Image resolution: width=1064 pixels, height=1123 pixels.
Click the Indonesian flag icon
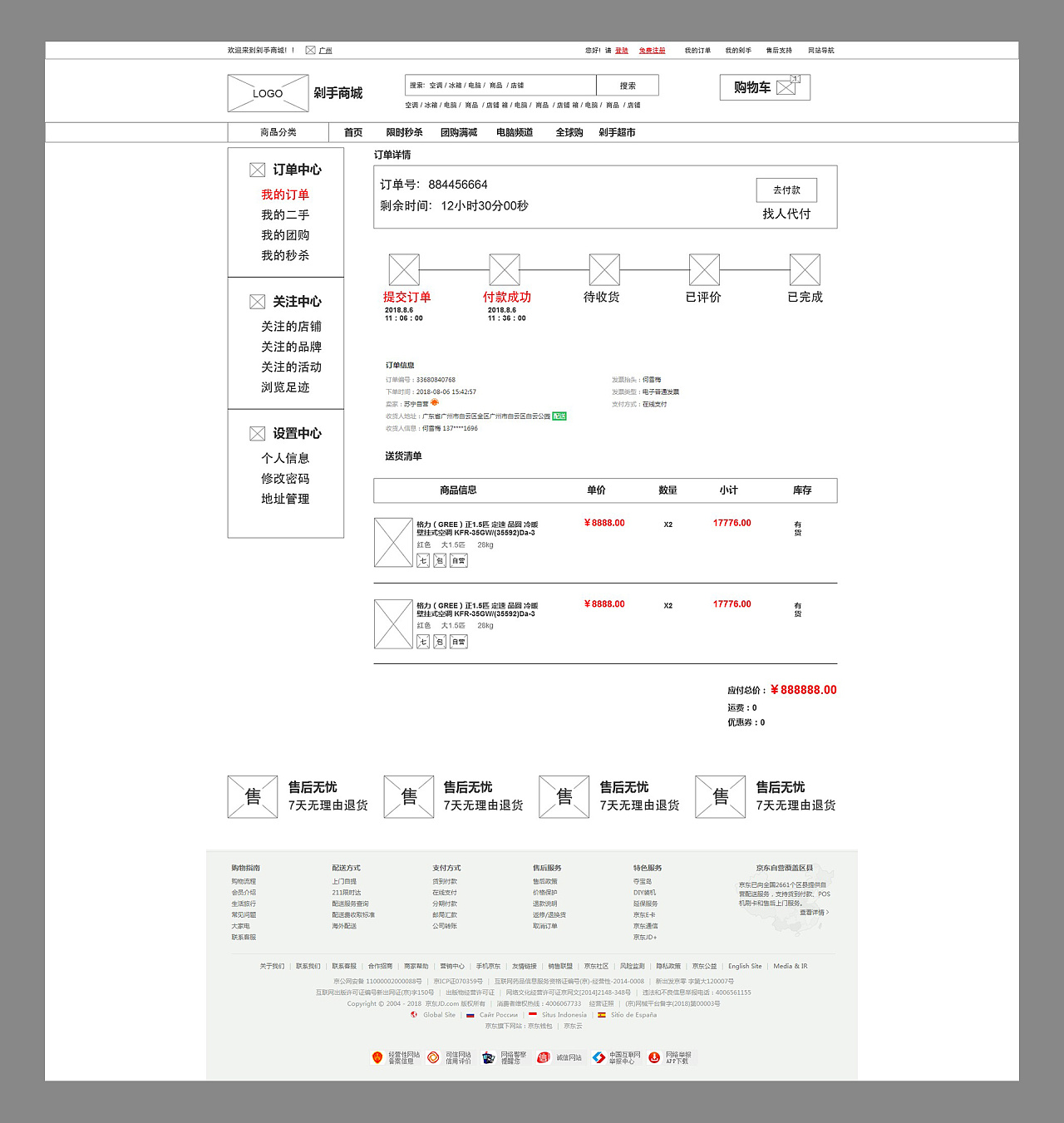coord(533,1015)
